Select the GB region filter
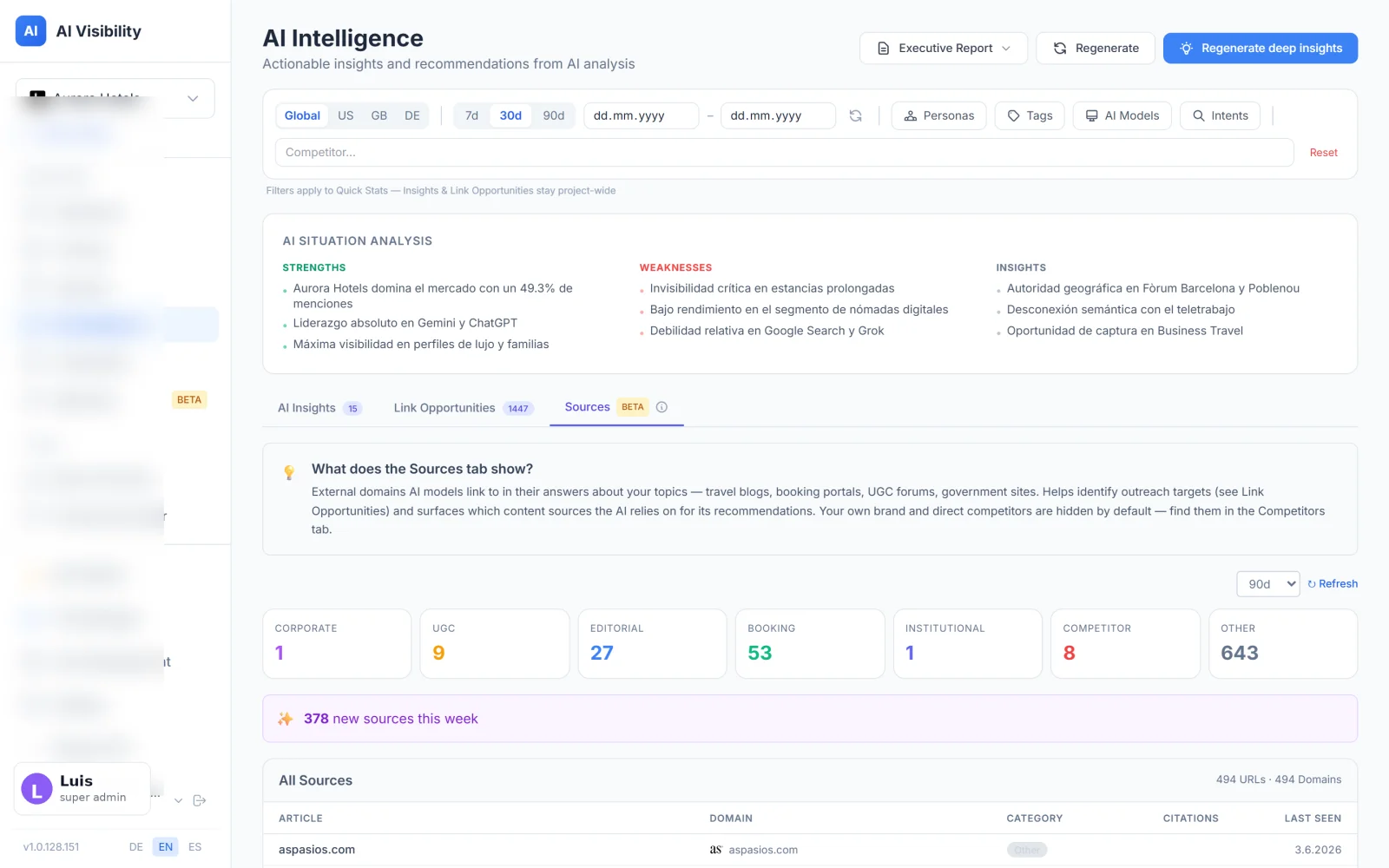1389x868 pixels. coord(379,115)
